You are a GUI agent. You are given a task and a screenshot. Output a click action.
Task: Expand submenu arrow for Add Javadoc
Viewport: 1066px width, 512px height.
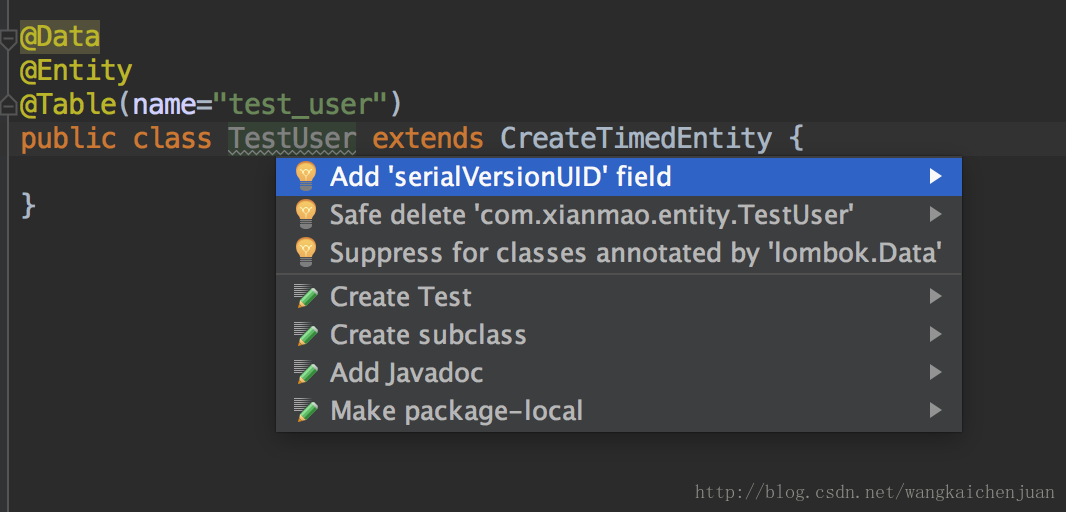(x=936, y=373)
